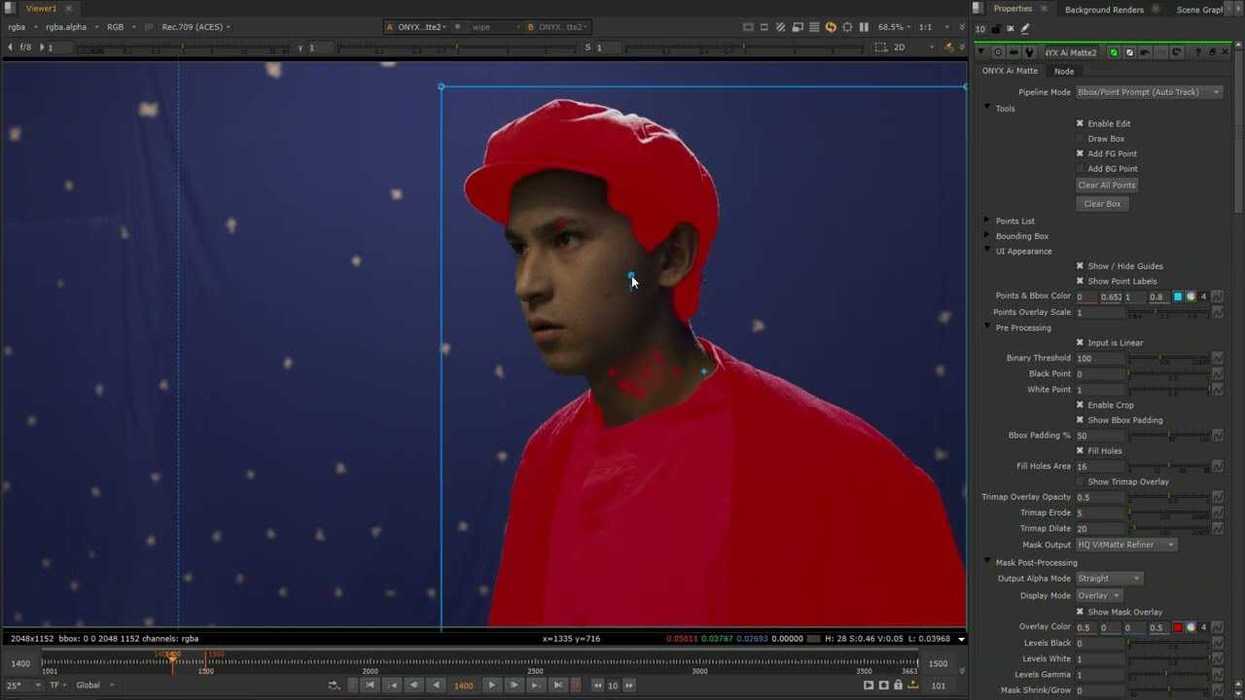The image size is (1245, 700).
Task: Open the Output Alpha Mode dropdown
Action: coord(1108,578)
